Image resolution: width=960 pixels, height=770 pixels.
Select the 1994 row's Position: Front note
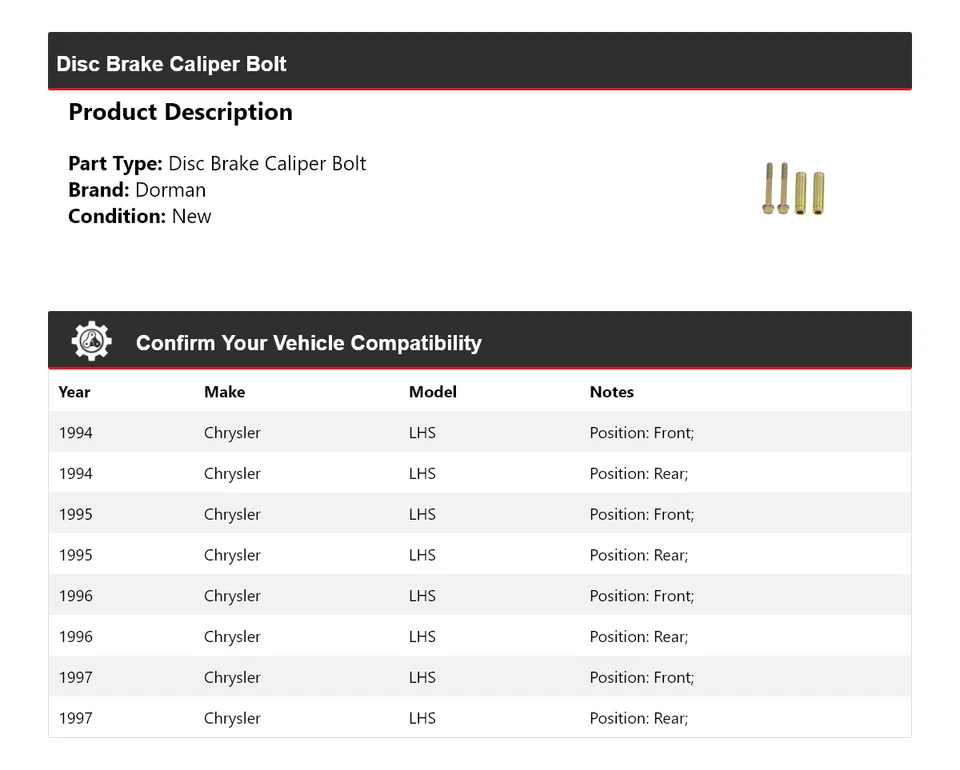641,433
